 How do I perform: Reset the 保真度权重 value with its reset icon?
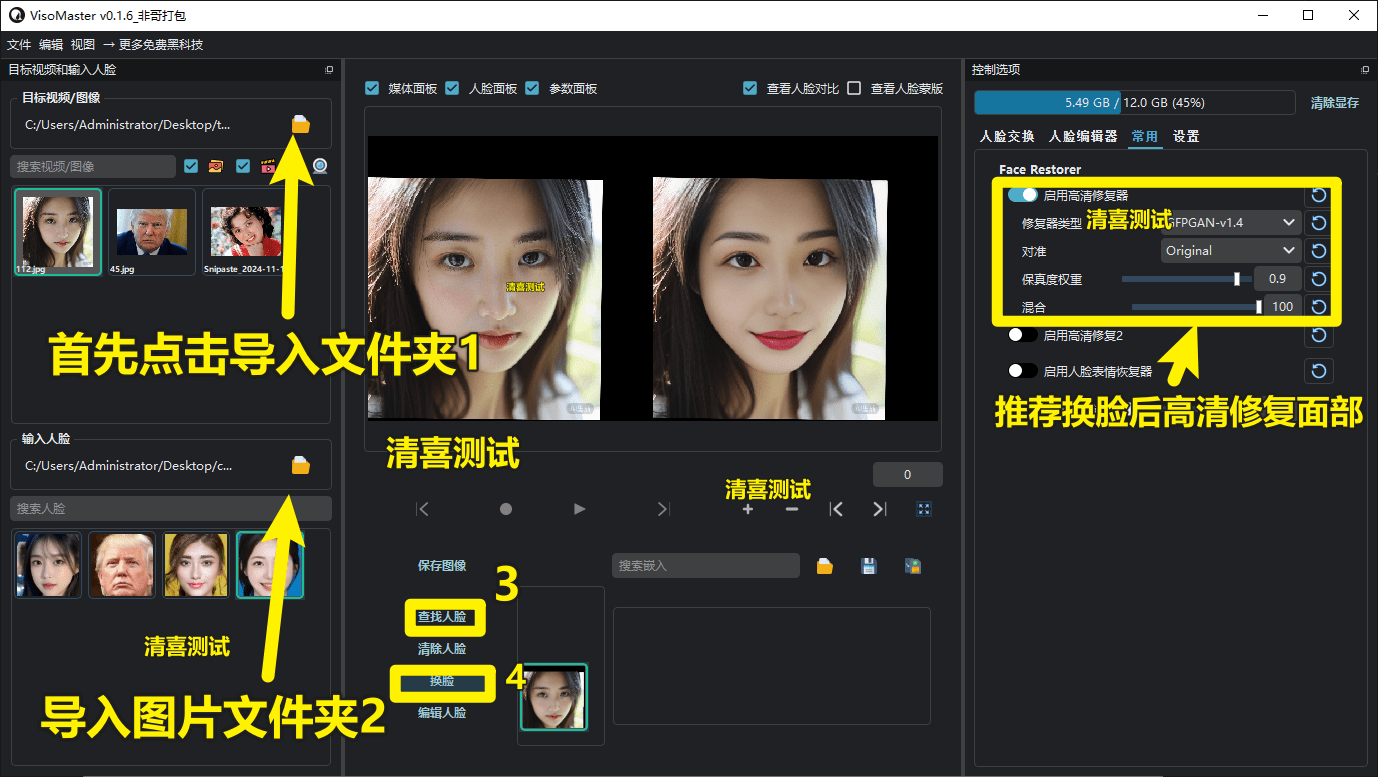[1318, 279]
